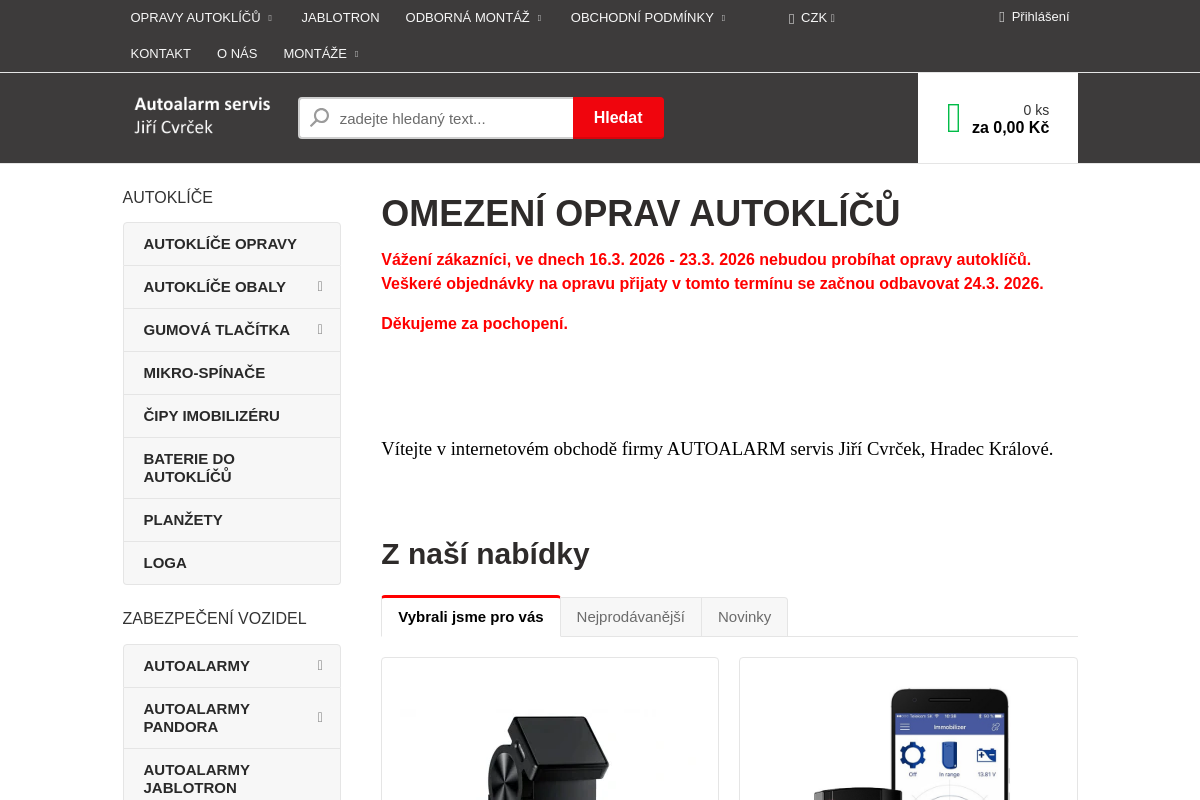
Task: Expand the MONTÁŽE submenu
Action: (358, 54)
